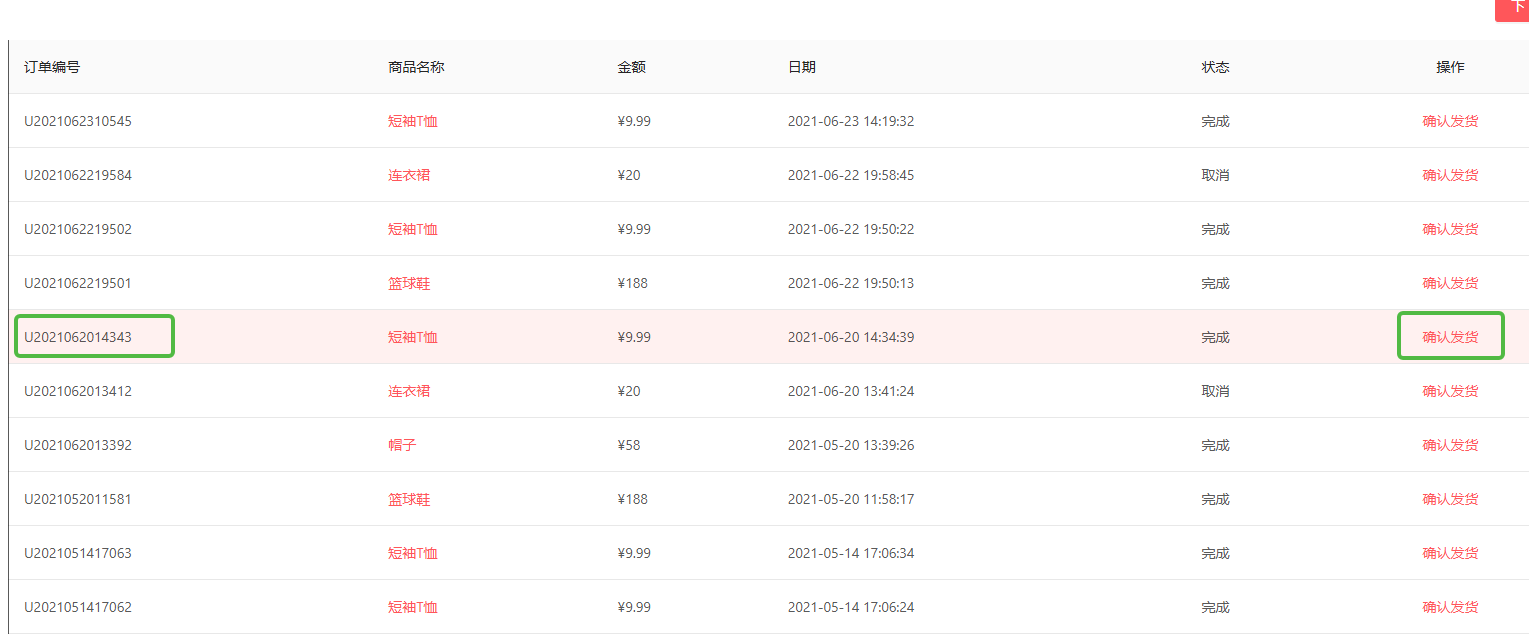Click the 日期 column header

802,67
